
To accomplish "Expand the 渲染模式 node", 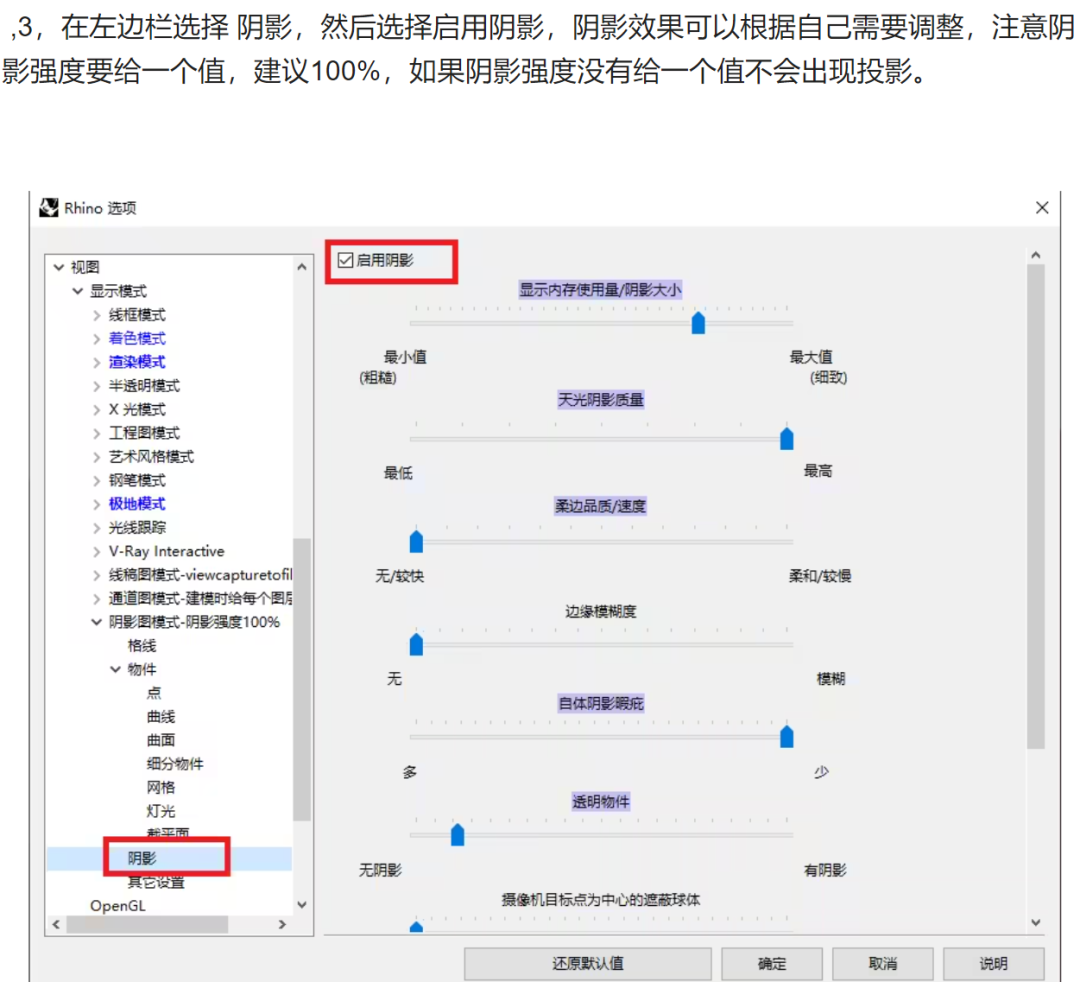I will 96,362.
